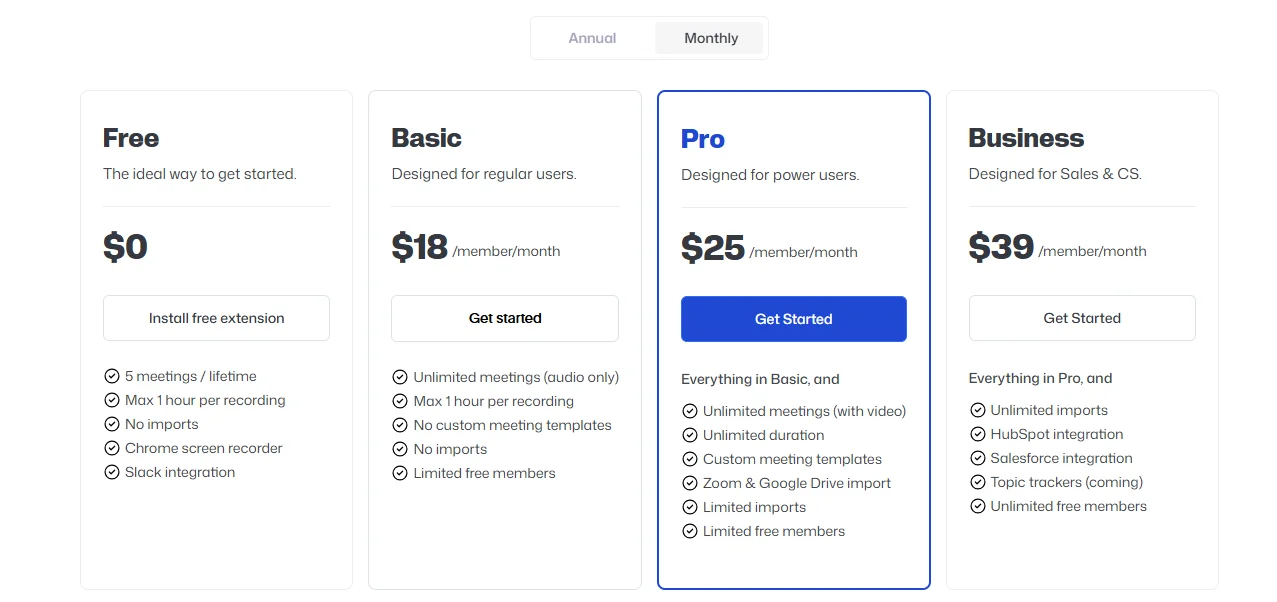Click the checkmark icon next to 'Salesforce integration'
Image resolution: width=1277 pixels, height=602 pixels.
977,458
